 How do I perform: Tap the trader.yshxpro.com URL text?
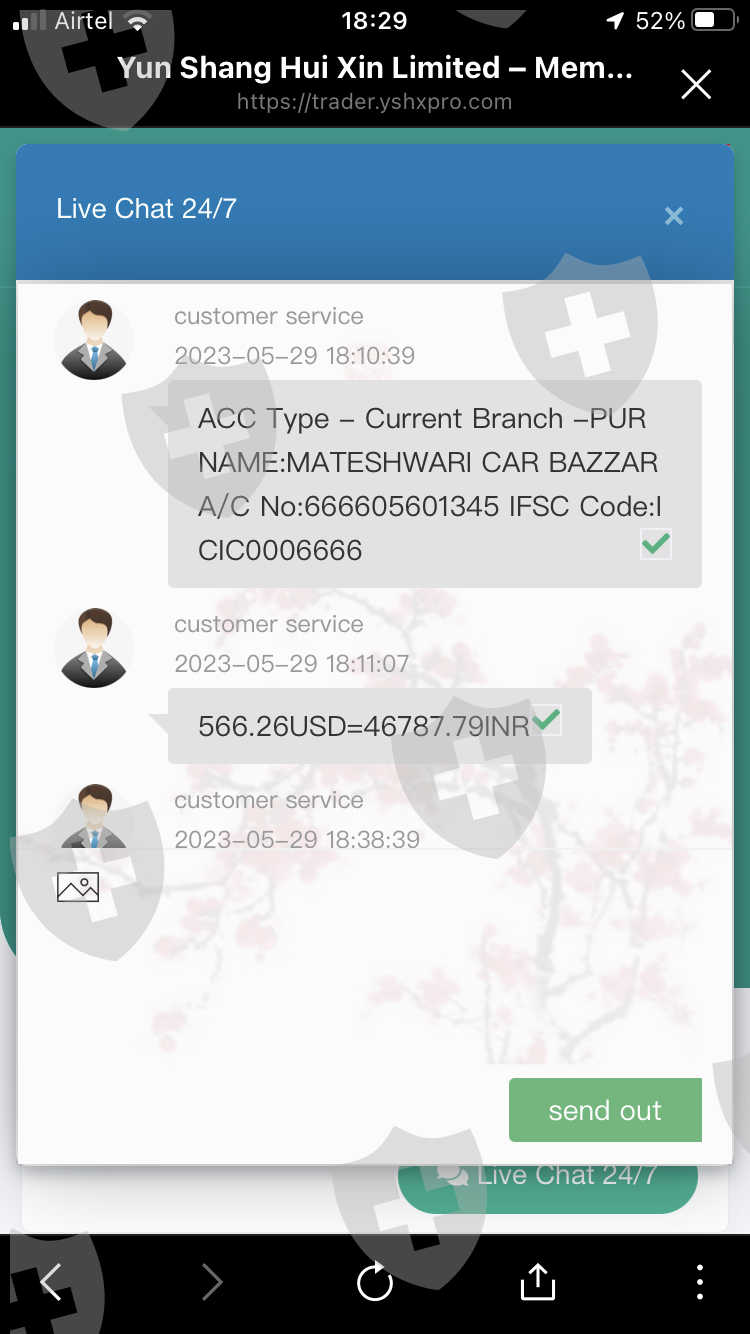coord(375,102)
